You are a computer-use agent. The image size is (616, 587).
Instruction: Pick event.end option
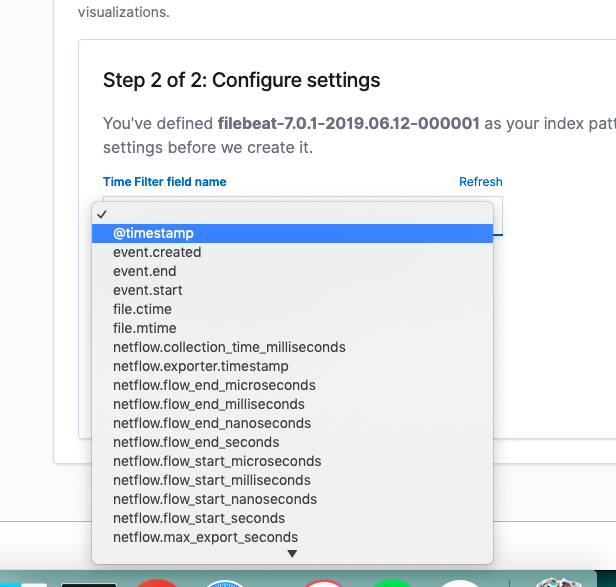pyautogui.click(x=292, y=271)
